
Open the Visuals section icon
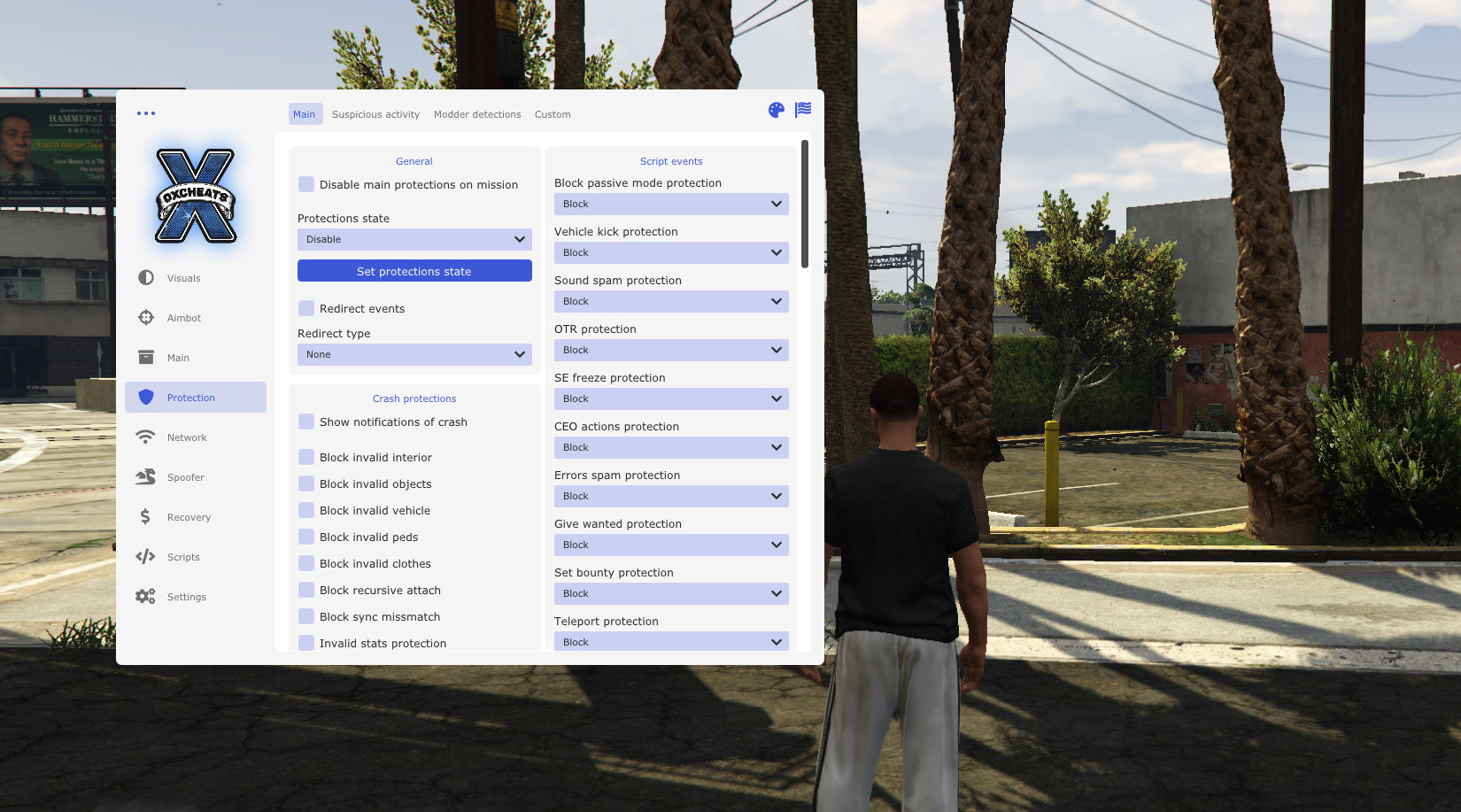pyautogui.click(x=146, y=278)
